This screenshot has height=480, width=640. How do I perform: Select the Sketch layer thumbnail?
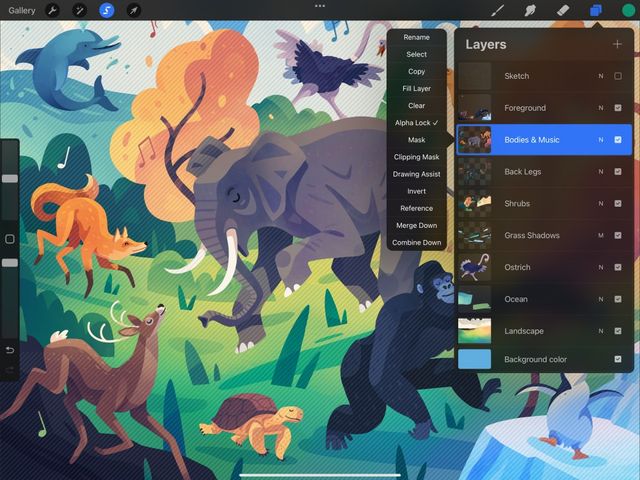[474, 76]
